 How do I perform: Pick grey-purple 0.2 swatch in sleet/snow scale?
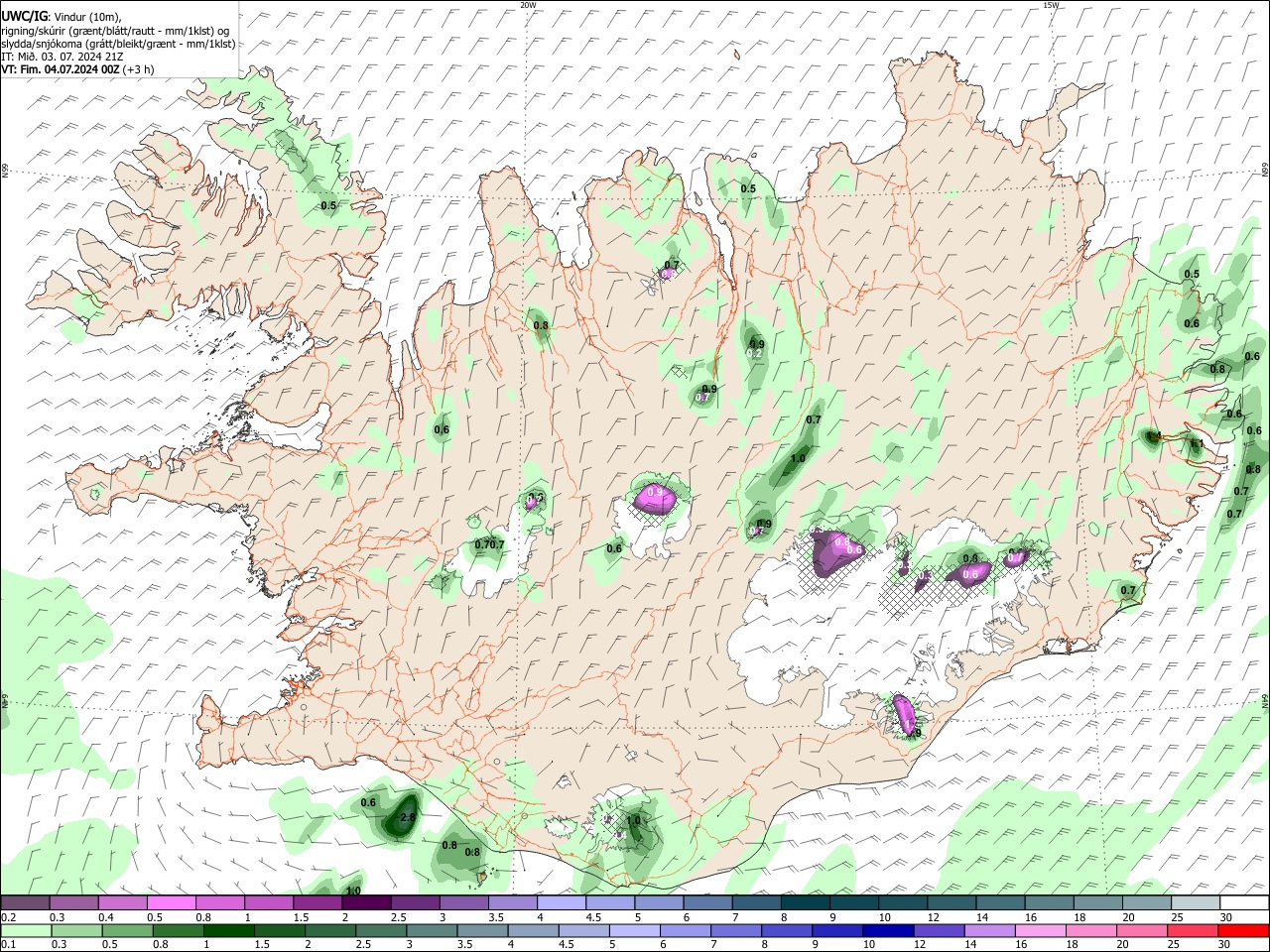[25, 903]
